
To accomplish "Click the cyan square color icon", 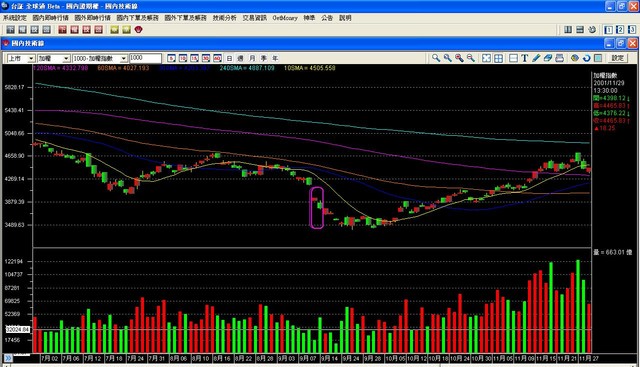I will (x=598, y=58).
